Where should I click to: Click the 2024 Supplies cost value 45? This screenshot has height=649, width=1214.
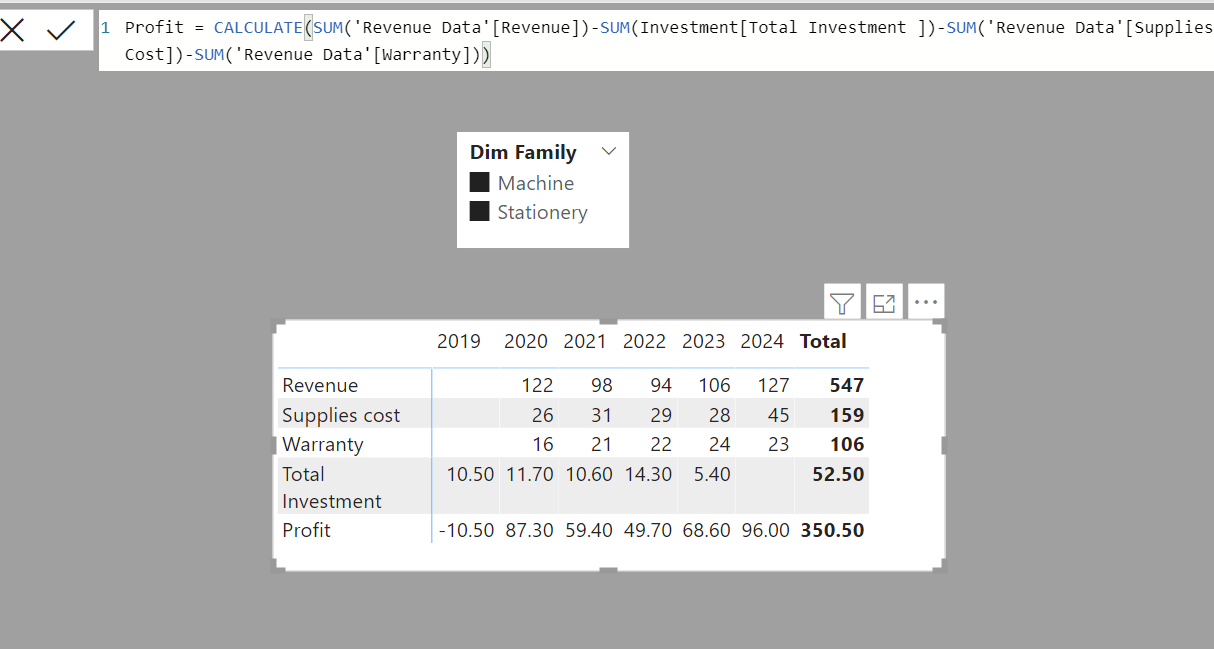779,415
